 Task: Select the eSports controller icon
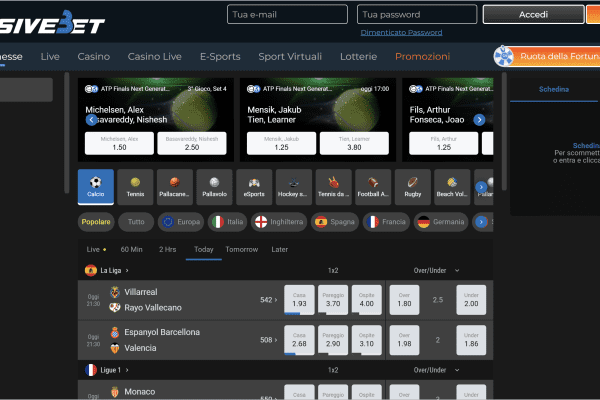(254, 187)
